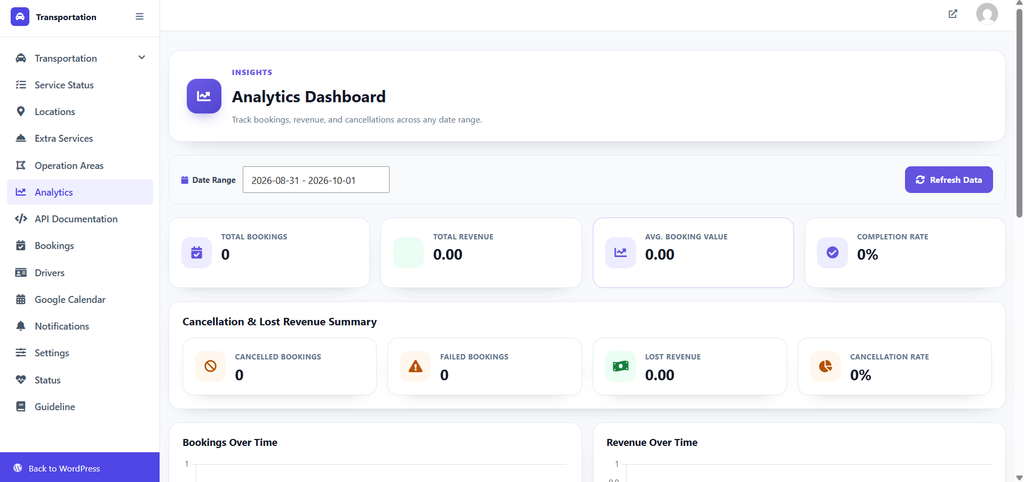1024x482 pixels.
Task: Click the Total Bookings calendar-check icon
Action: tap(197, 253)
